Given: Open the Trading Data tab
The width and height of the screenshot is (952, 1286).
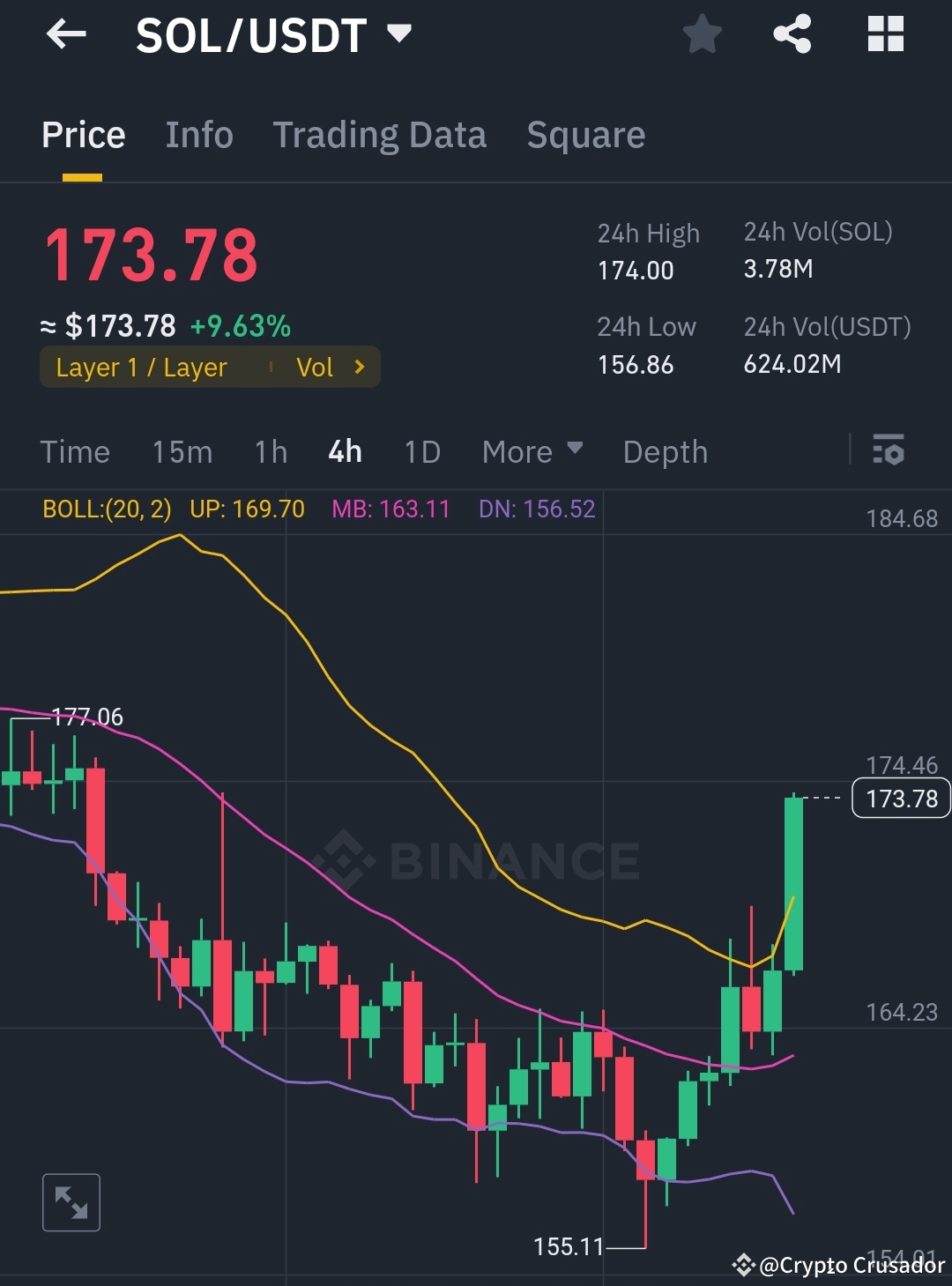Looking at the screenshot, I should coord(379,134).
